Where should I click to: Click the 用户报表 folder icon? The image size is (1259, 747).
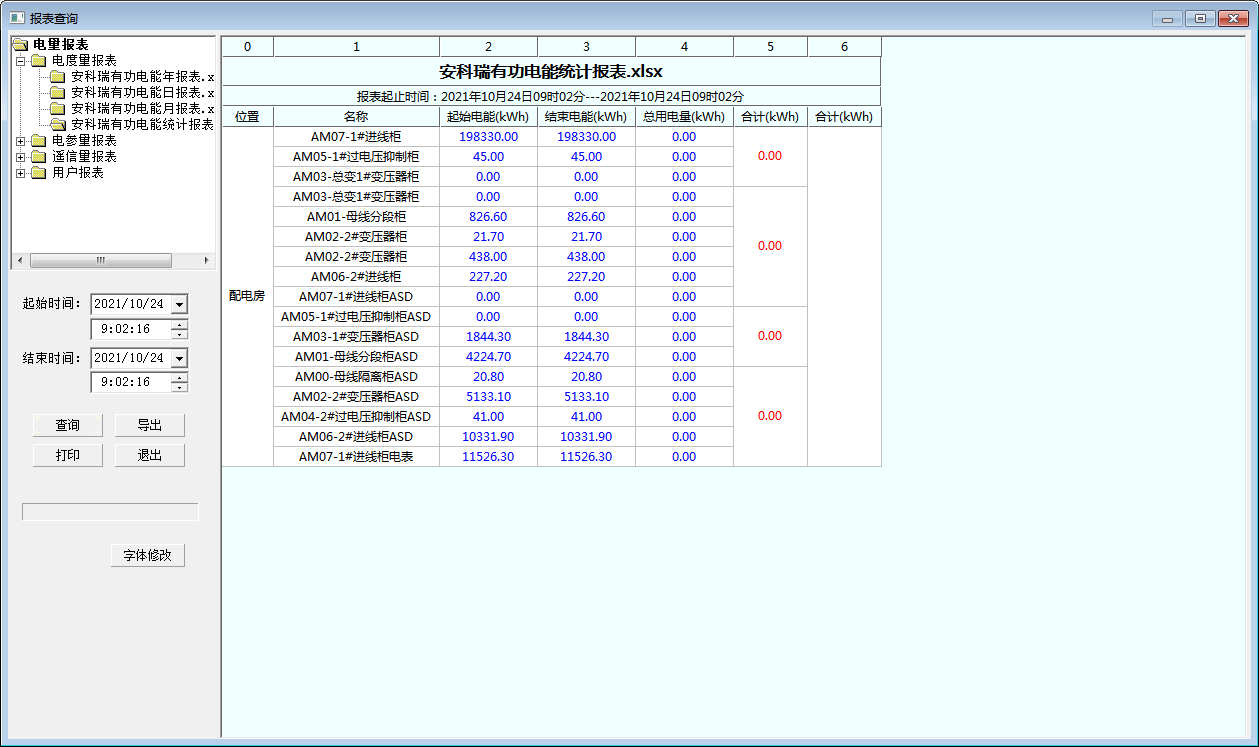pyautogui.click(x=38, y=173)
